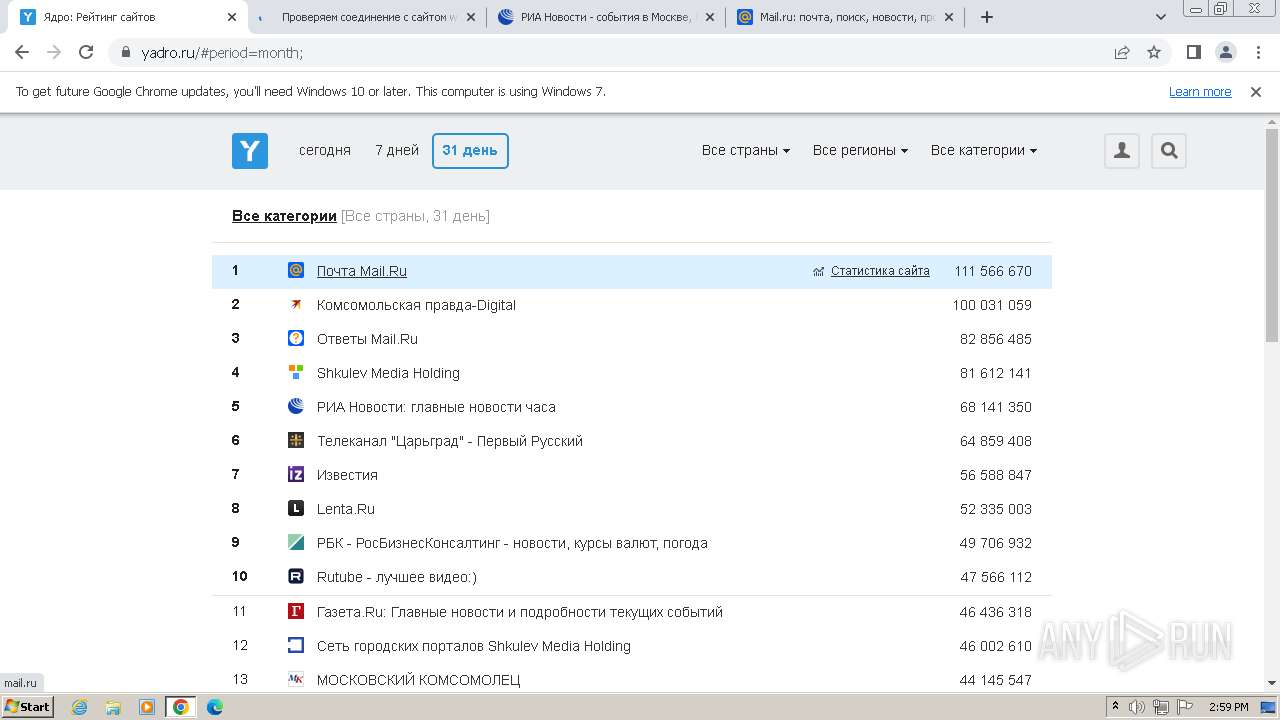Open Телеканал Царьград entry

click(x=450, y=441)
